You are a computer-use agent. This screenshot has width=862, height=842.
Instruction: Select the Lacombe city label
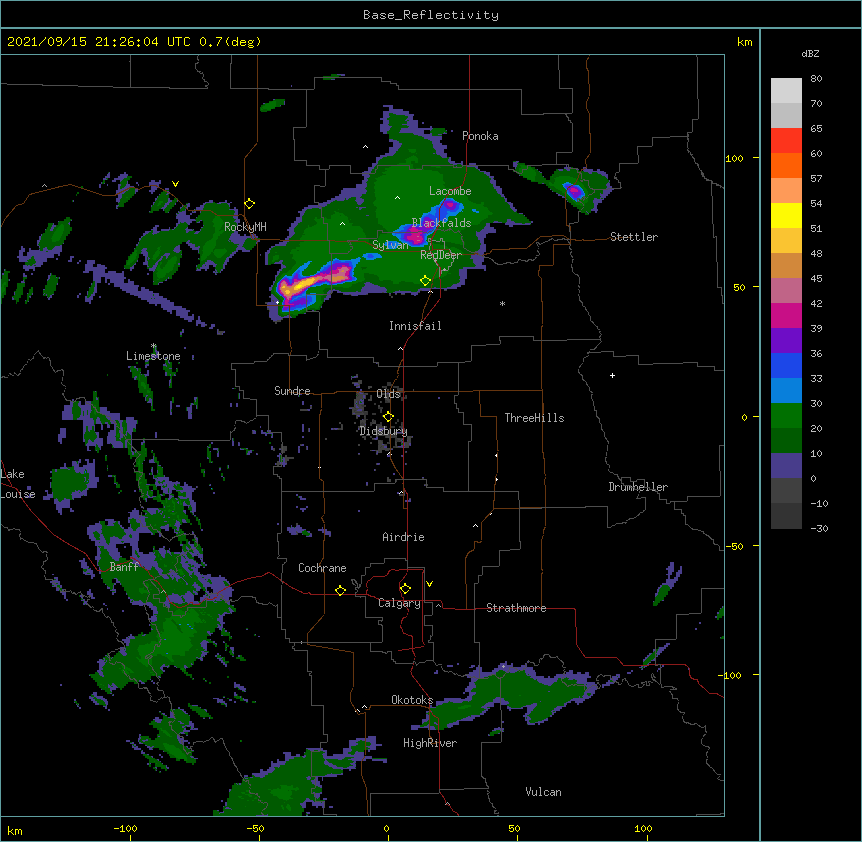pos(450,191)
